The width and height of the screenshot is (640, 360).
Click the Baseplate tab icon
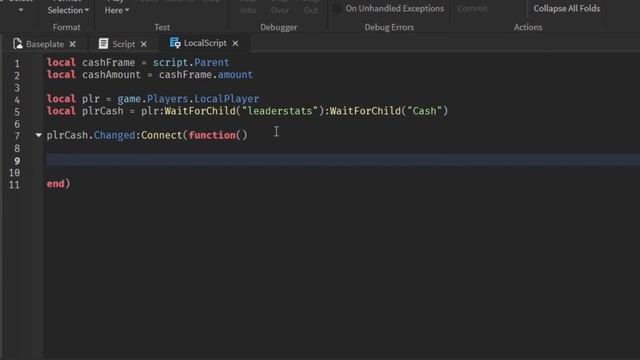click(18, 44)
